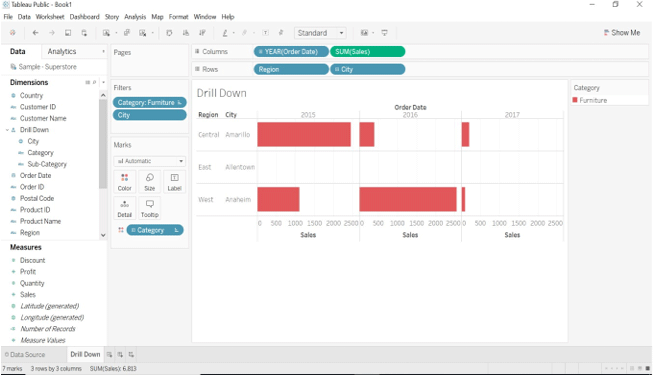Click the City pill in Rows
The height and width of the screenshot is (375, 653).
point(367,69)
